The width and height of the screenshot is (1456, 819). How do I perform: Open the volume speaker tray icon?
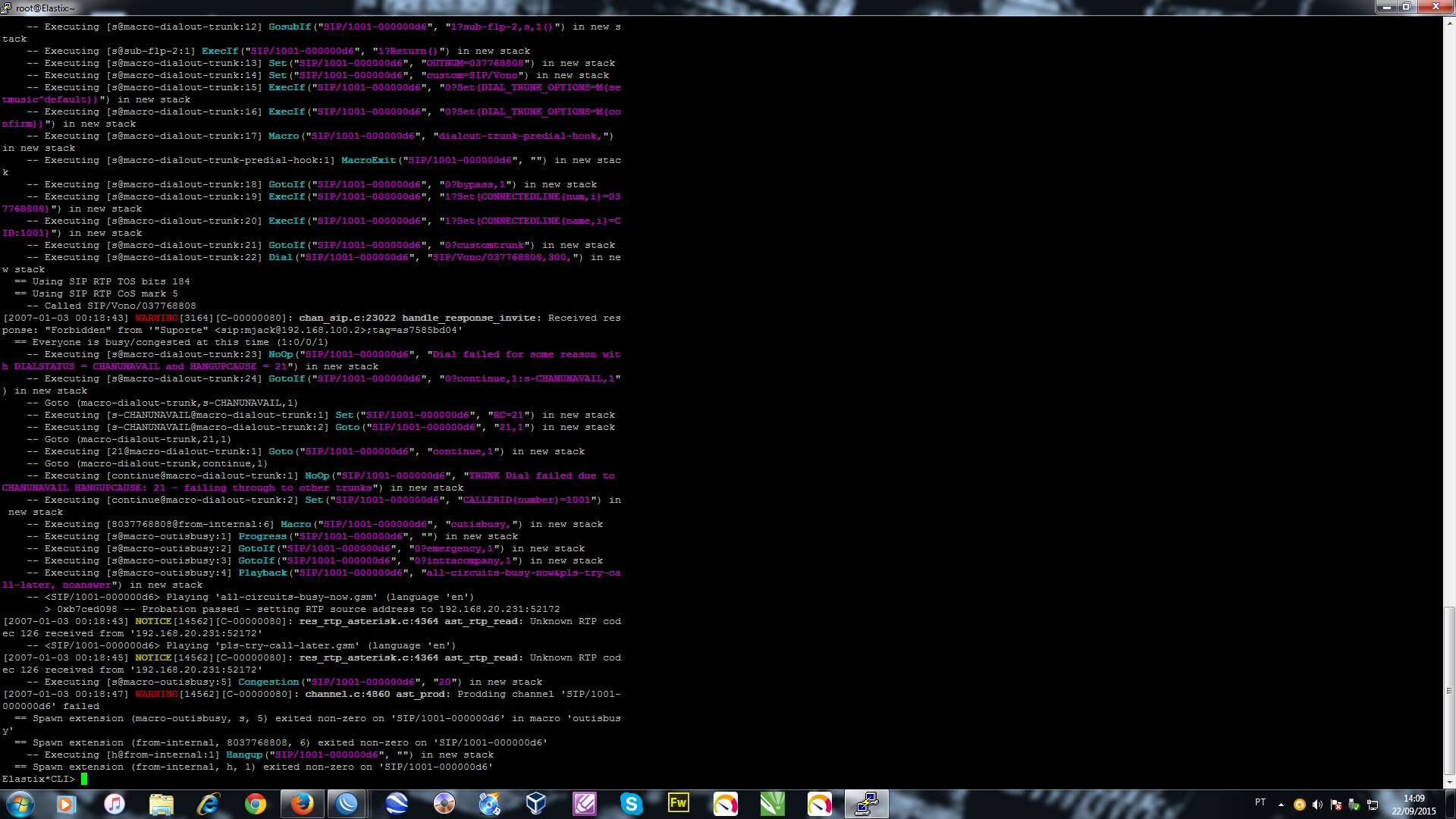pyautogui.click(x=1317, y=805)
